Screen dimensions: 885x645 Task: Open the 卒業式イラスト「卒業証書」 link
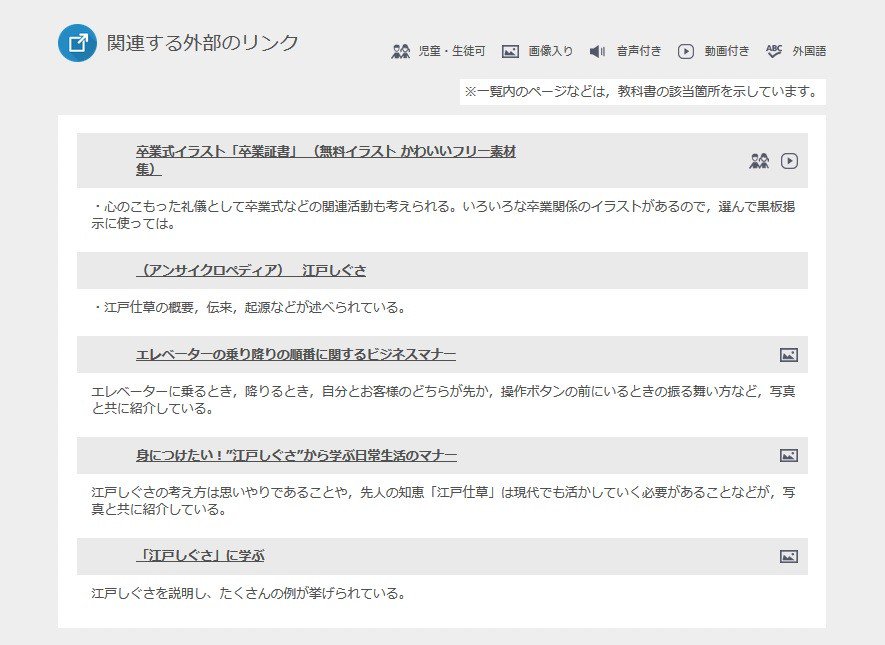[x=326, y=160]
